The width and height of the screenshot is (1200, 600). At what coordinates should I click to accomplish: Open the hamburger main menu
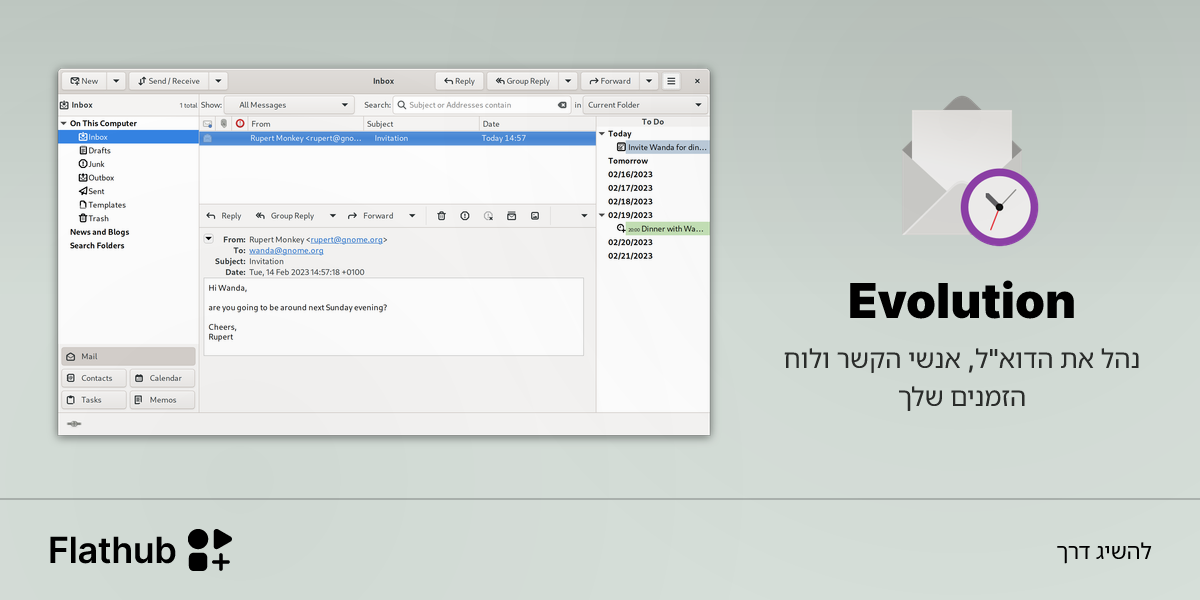point(671,81)
